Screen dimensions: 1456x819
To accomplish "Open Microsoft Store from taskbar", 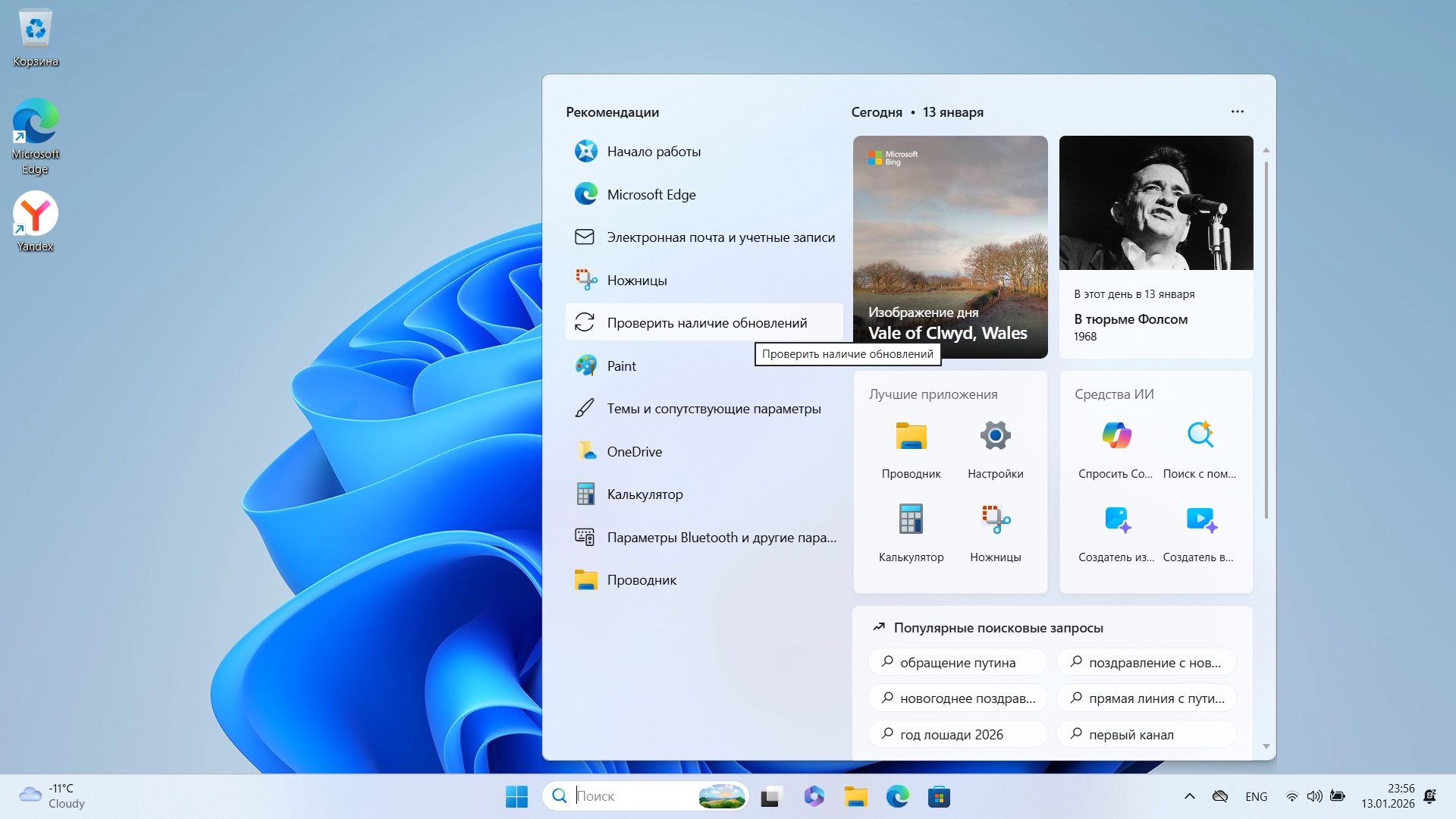I will tap(939, 796).
